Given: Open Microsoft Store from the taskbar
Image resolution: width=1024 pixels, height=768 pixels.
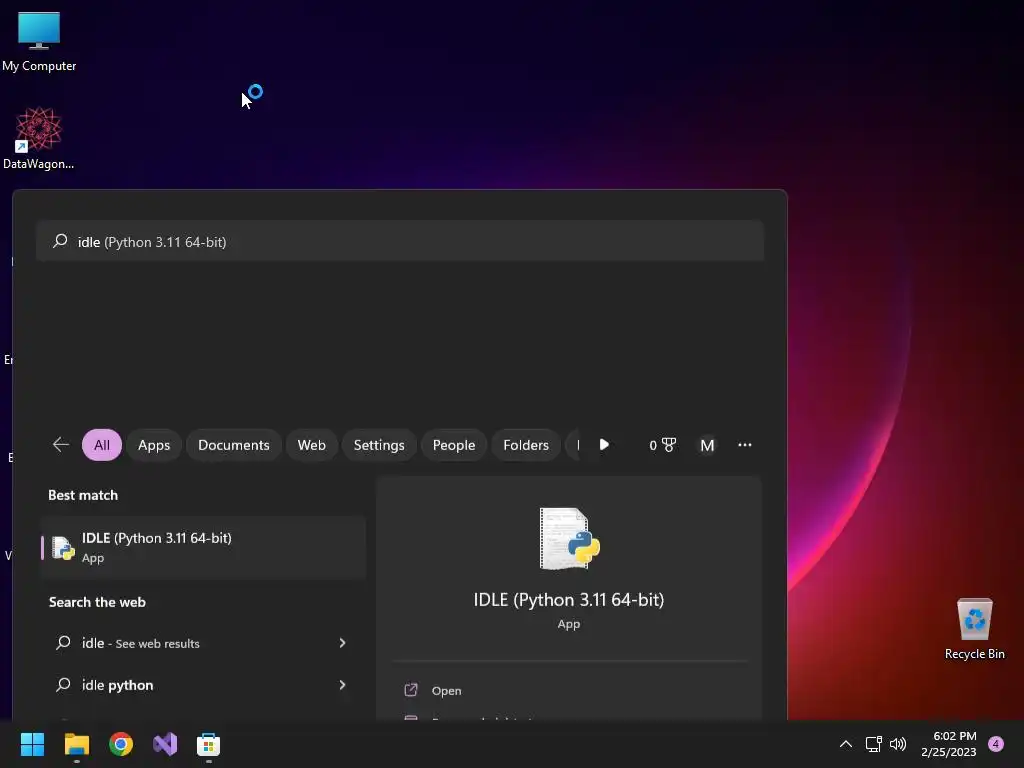Looking at the screenshot, I should pyautogui.click(x=208, y=744).
